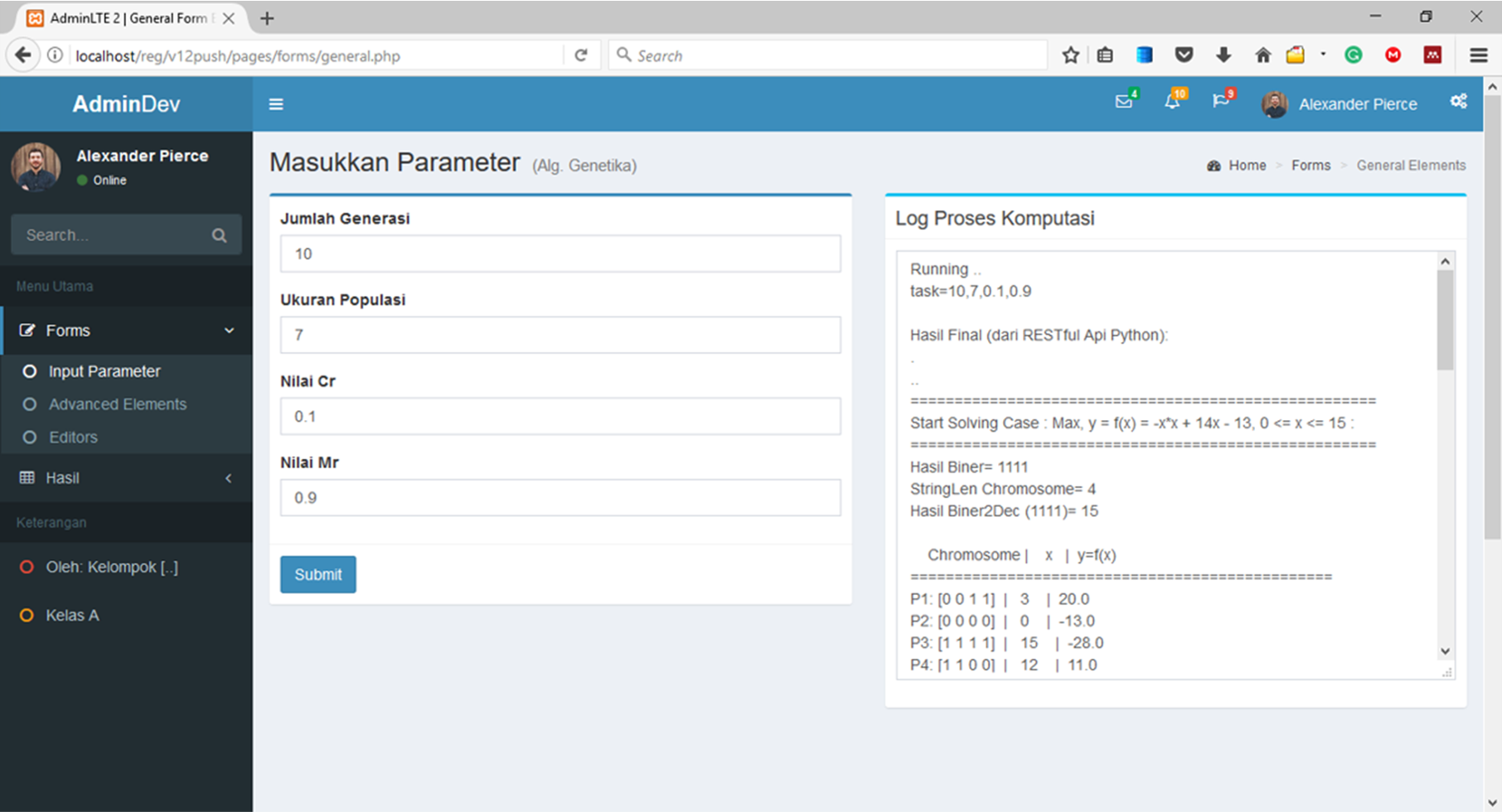
Task: Click Home breadcrumb link
Action: click(x=1247, y=166)
